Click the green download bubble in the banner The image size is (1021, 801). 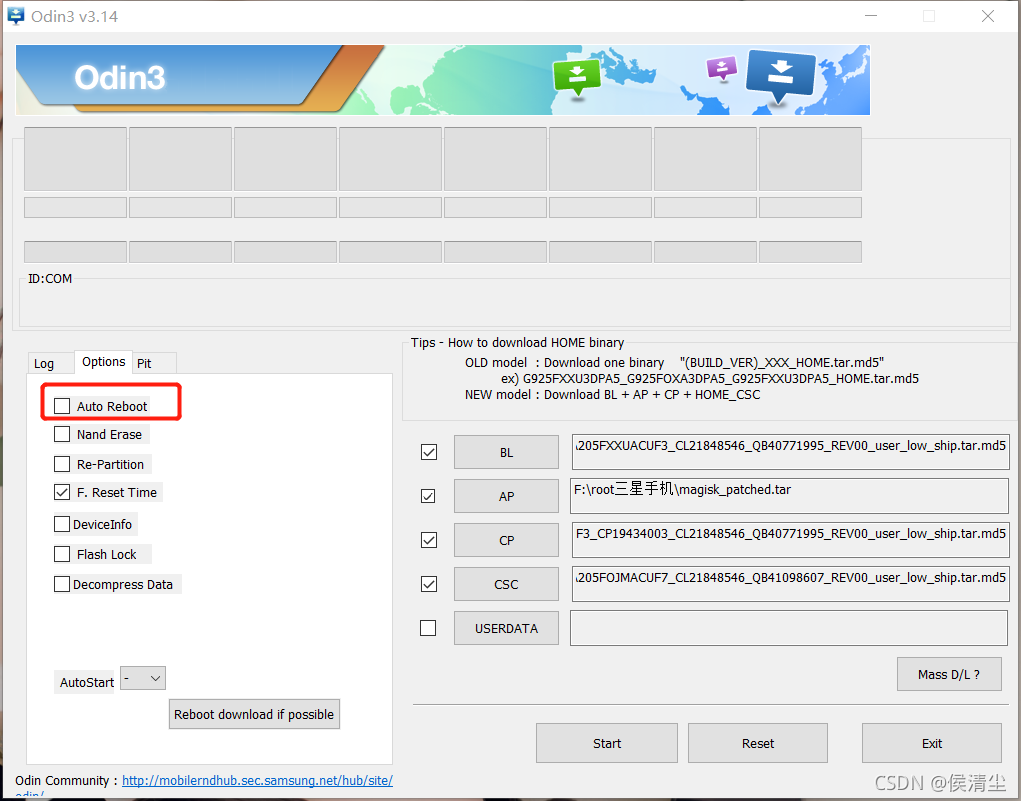pos(577,77)
